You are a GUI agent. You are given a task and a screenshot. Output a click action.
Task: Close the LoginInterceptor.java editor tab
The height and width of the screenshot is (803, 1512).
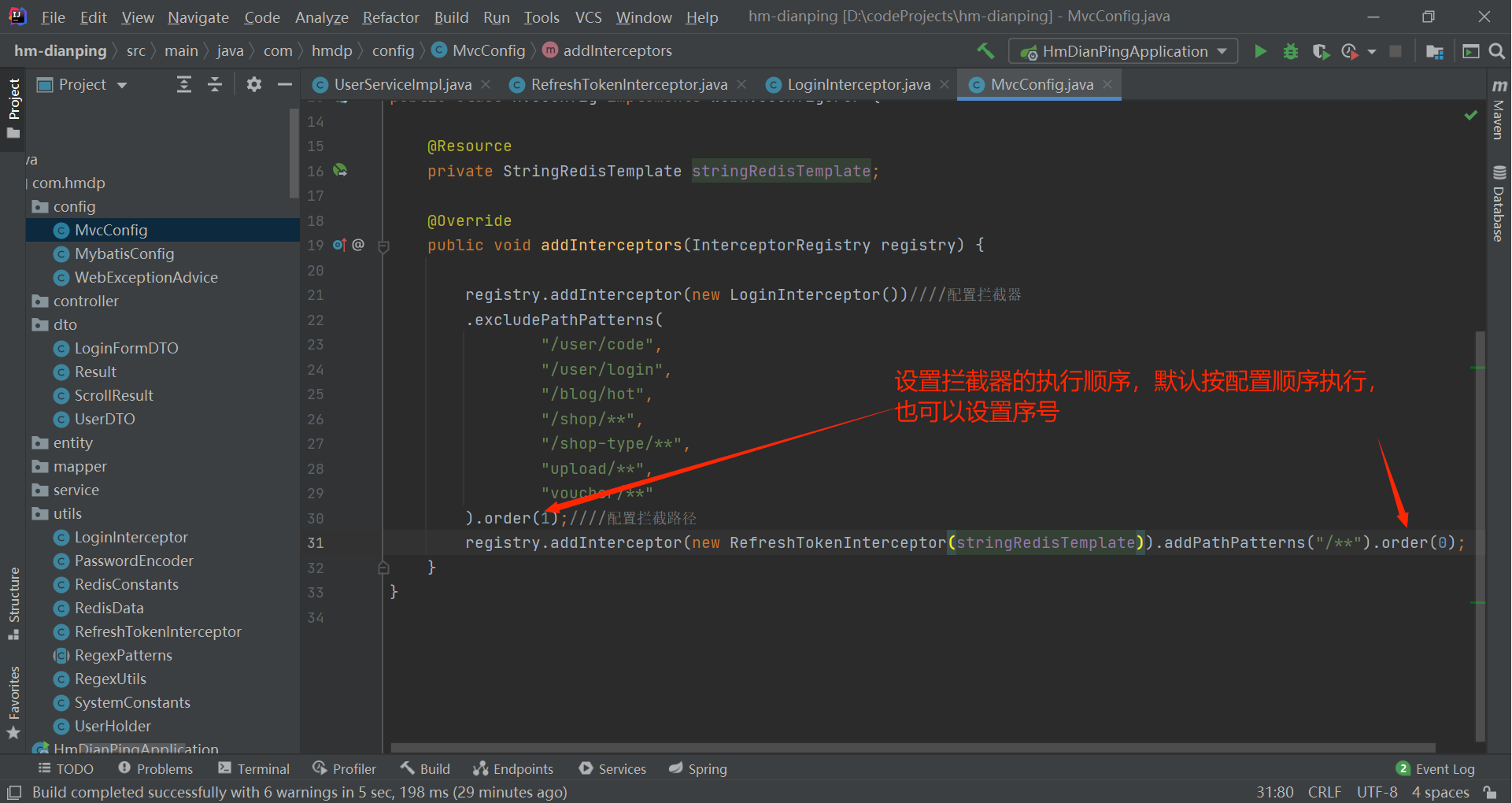[x=945, y=84]
